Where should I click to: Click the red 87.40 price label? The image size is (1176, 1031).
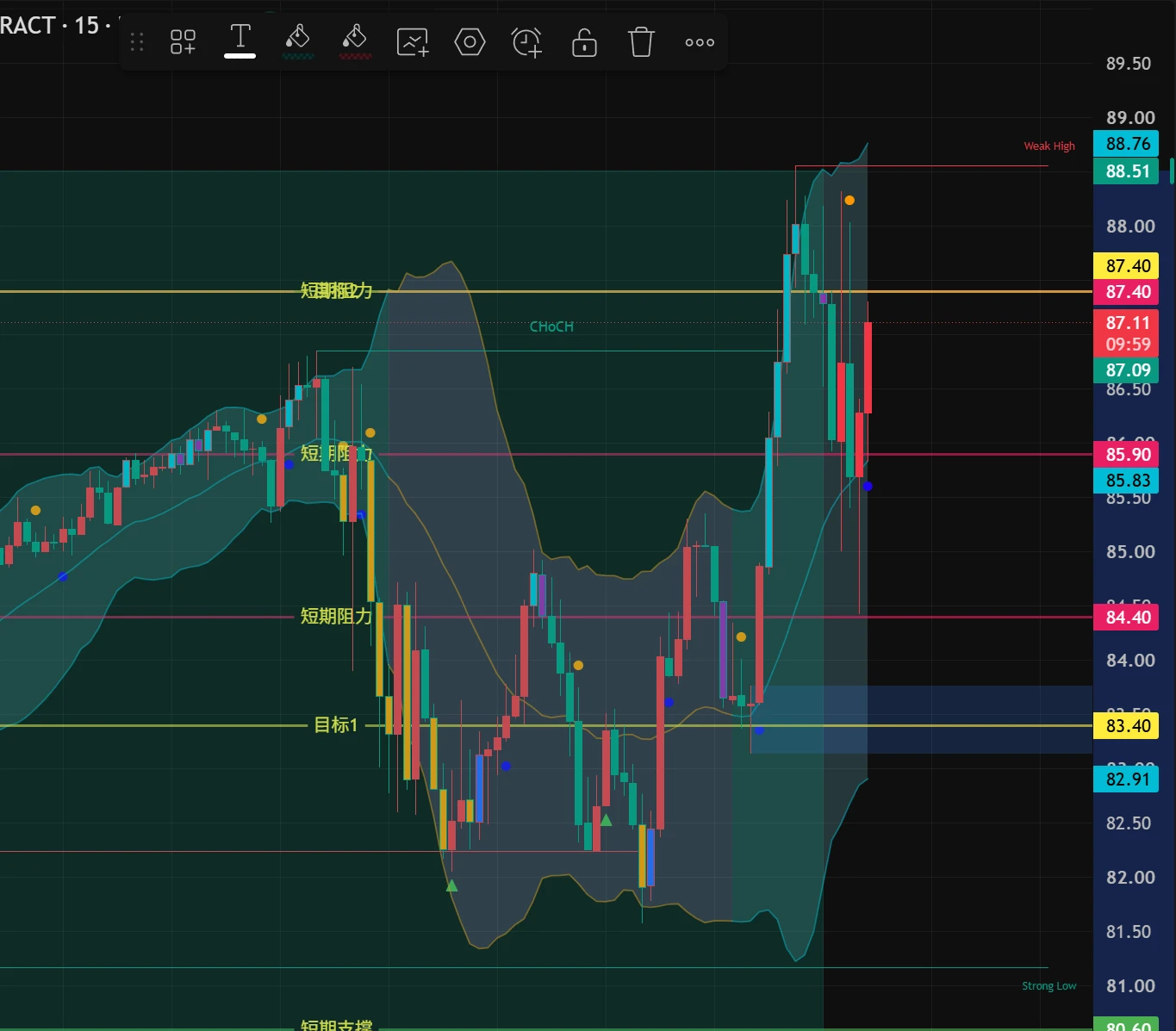click(1128, 292)
